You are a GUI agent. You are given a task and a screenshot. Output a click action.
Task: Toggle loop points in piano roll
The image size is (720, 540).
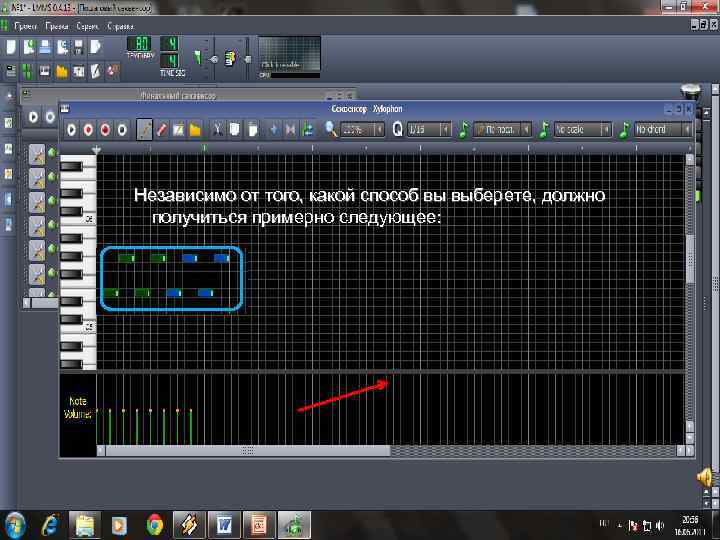291,130
